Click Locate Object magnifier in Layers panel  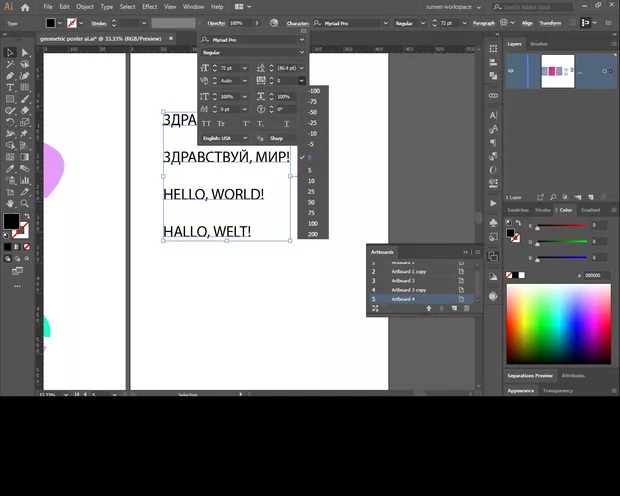coord(553,197)
